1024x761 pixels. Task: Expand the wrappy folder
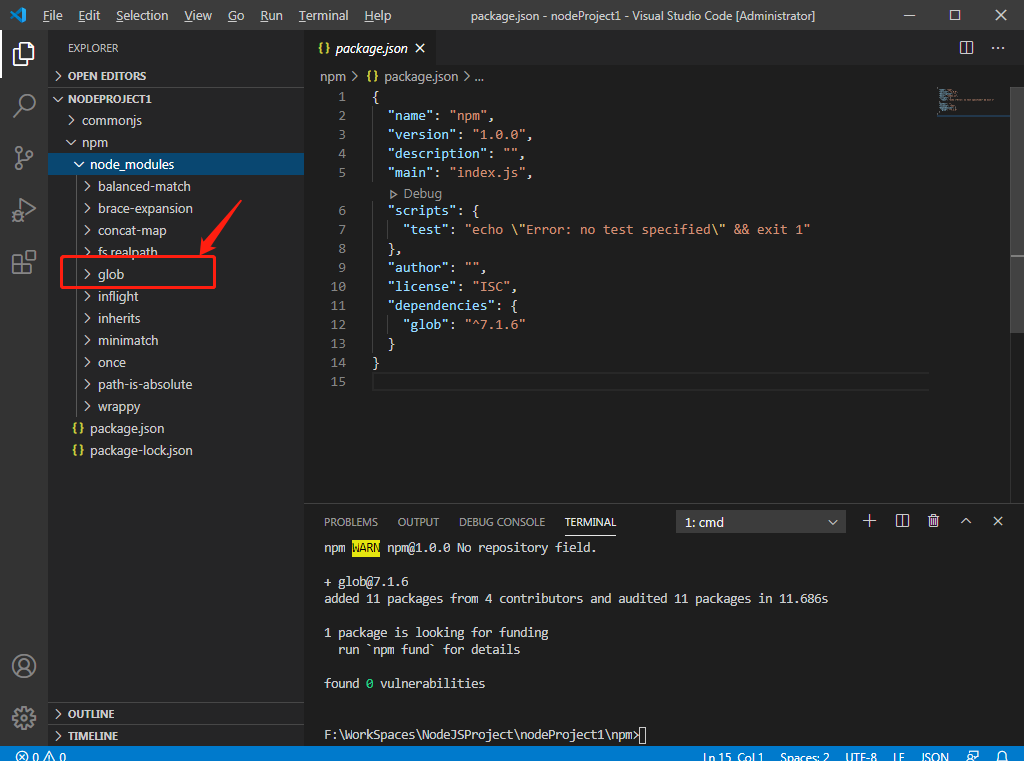[176, 406]
